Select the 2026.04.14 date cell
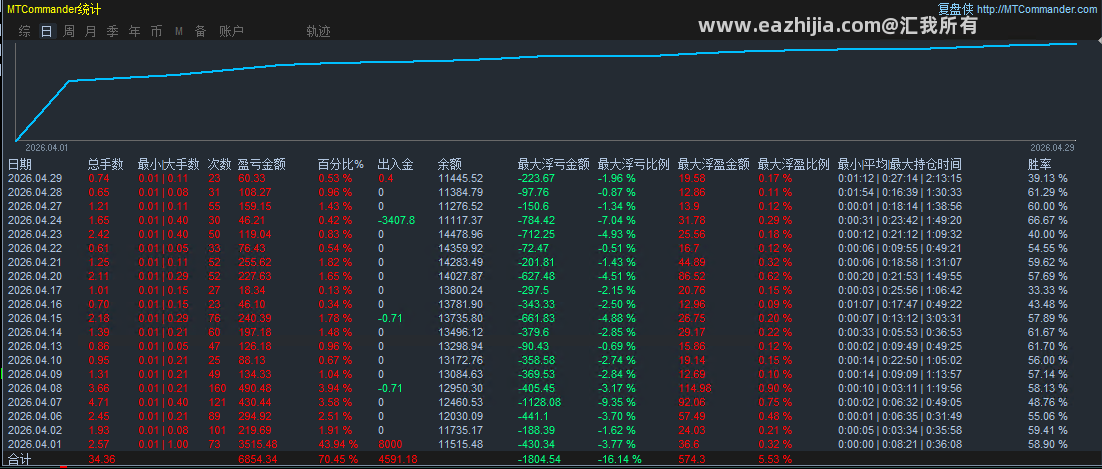The width and height of the screenshot is (1102, 469). coord(35,332)
